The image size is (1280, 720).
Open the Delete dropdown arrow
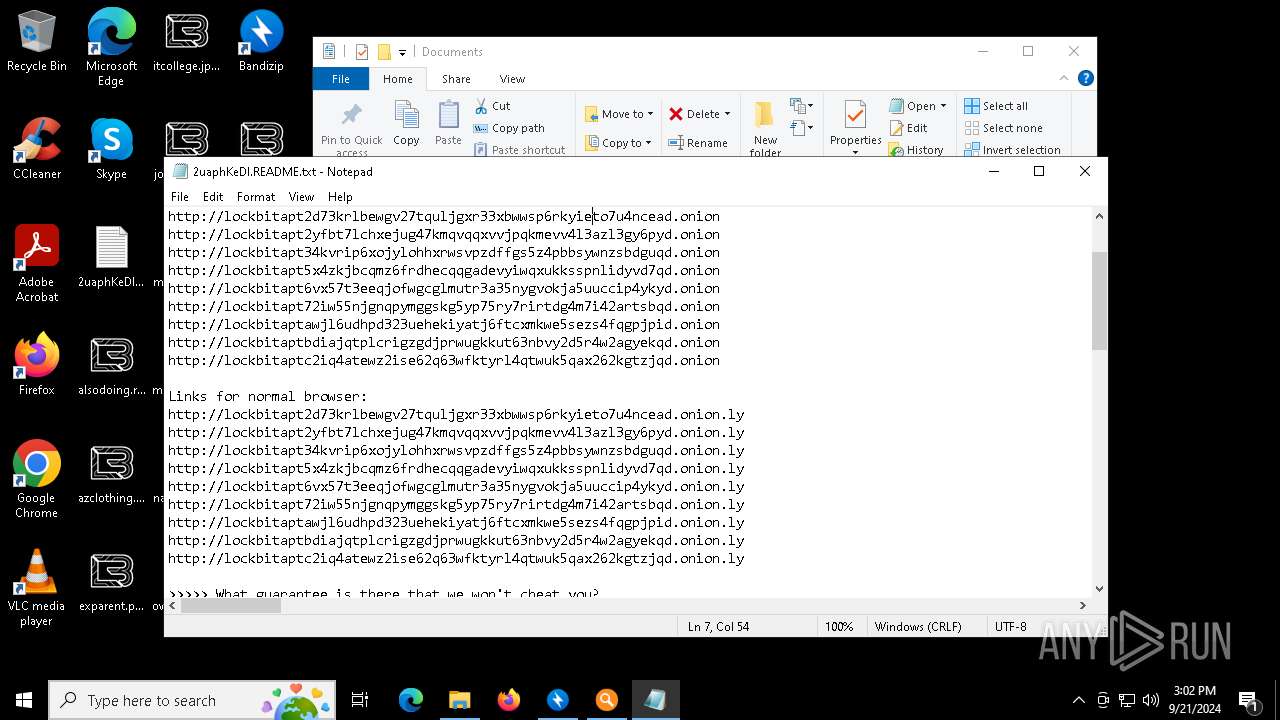click(727, 114)
